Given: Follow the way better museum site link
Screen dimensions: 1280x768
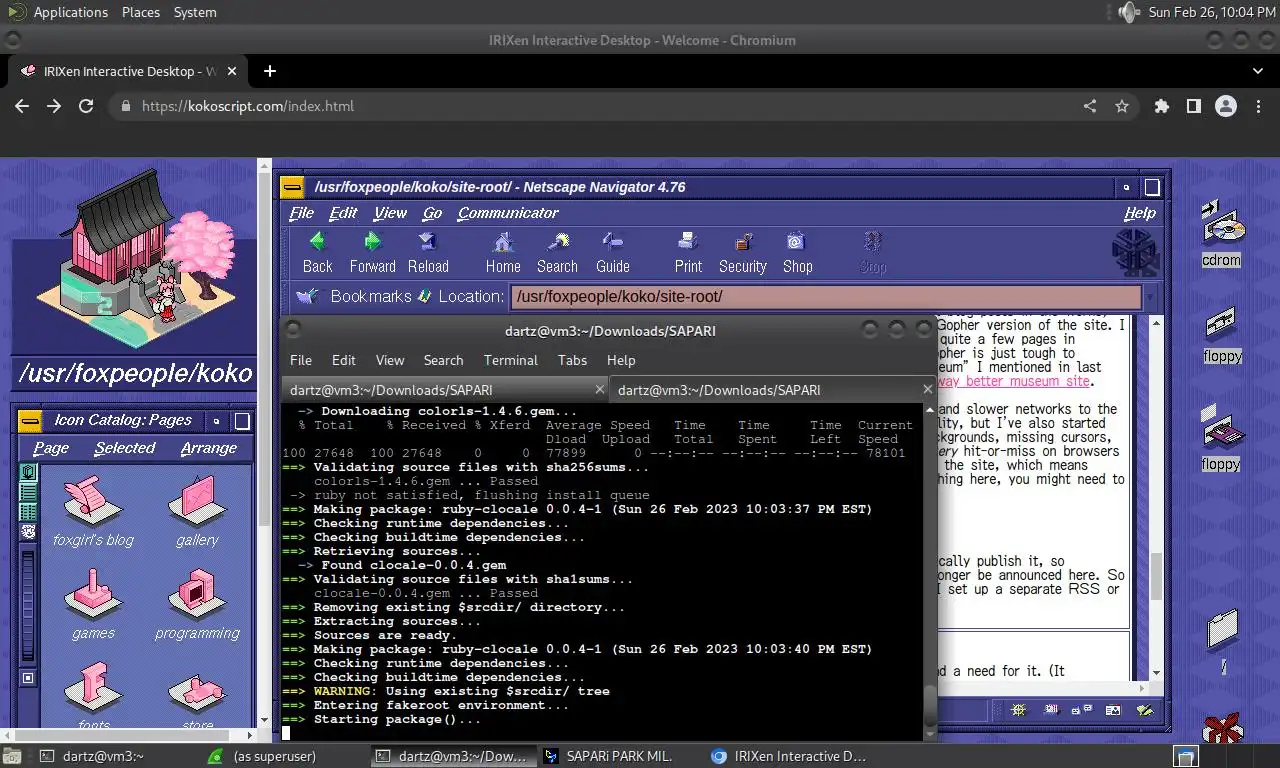Looking at the screenshot, I should pos(1013,381).
